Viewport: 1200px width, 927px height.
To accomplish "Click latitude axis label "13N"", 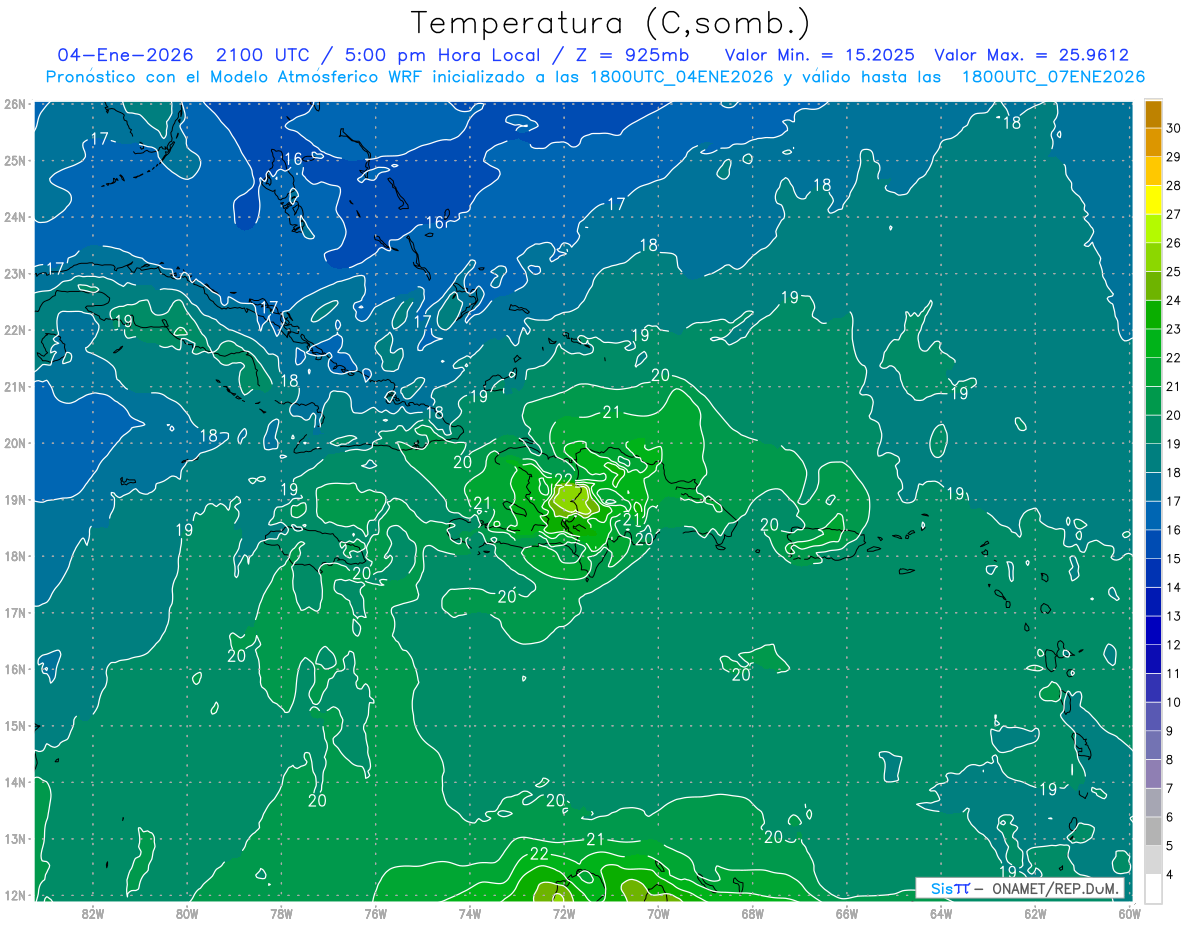I will coord(14,839).
